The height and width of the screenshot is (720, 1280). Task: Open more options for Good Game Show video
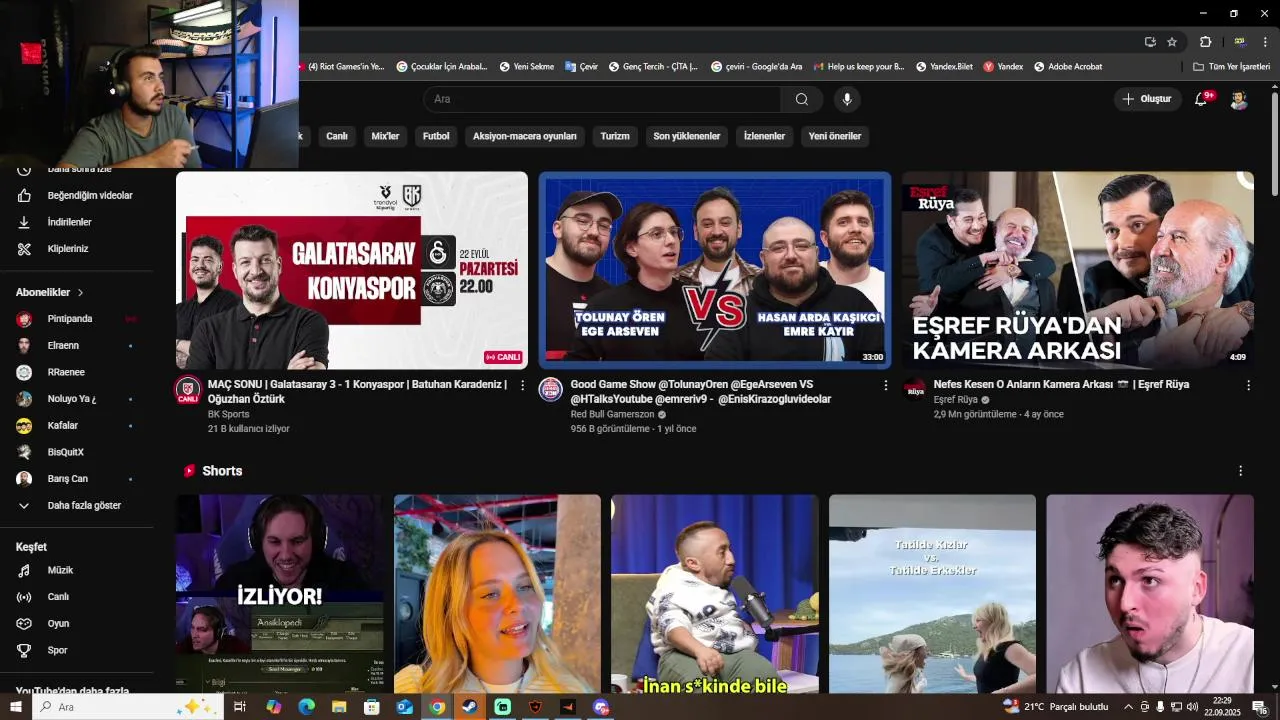coord(885,385)
